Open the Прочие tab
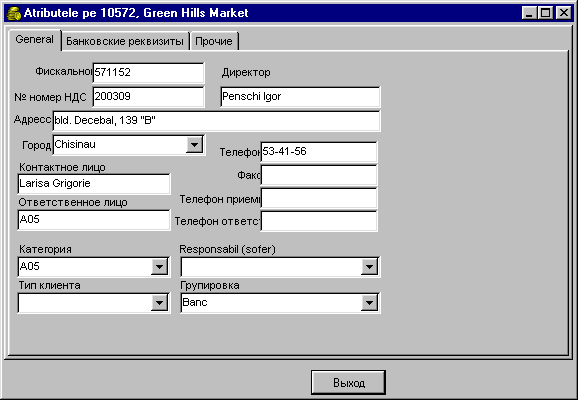The height and width of the screenshot is (400, 578). pos(214,41)
